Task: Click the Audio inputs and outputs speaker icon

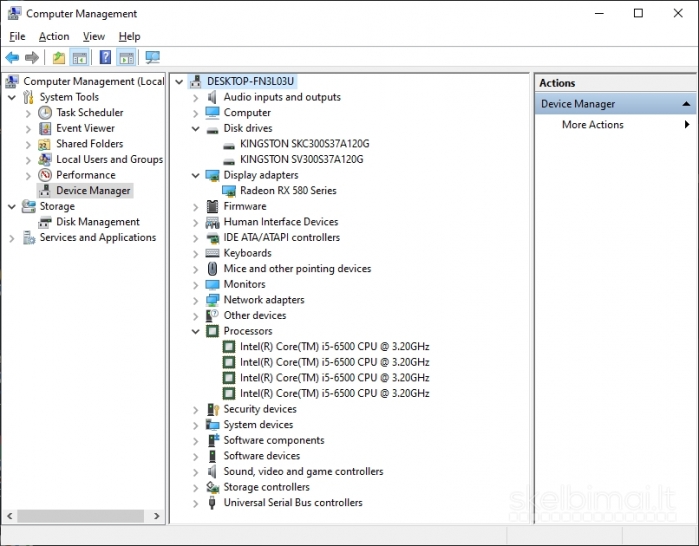Action: [x=212, y=97]
